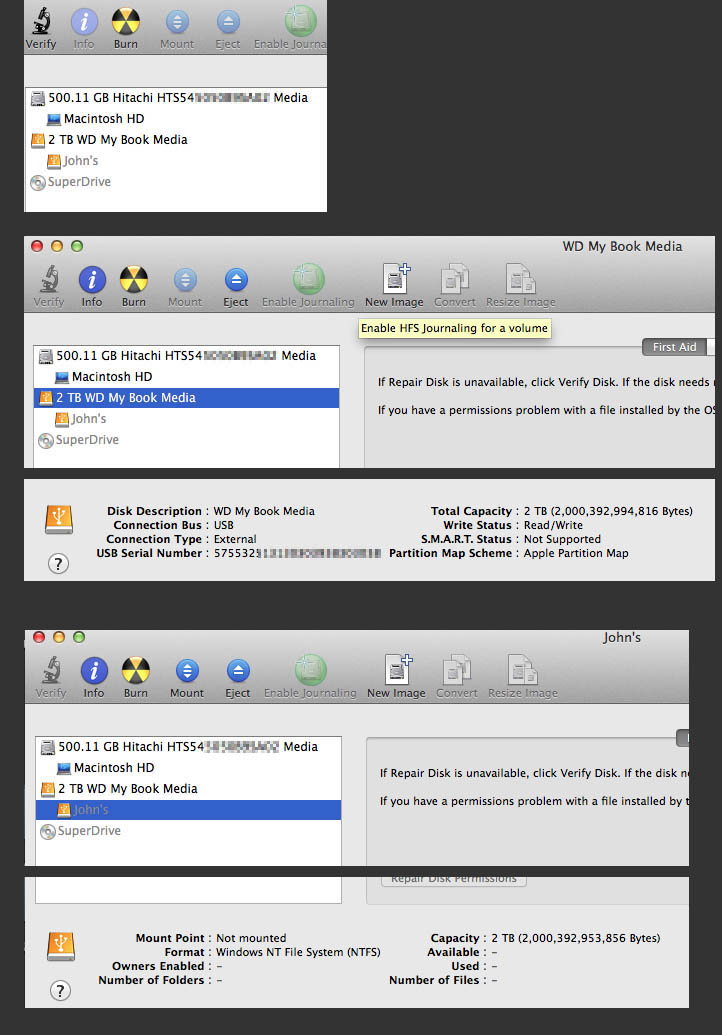This screenshot has width=722, height=1035.
Task: Click '2 TB (2,000,392,953,856 Bytes)' capacity value
Action: (x=575, y=938)
